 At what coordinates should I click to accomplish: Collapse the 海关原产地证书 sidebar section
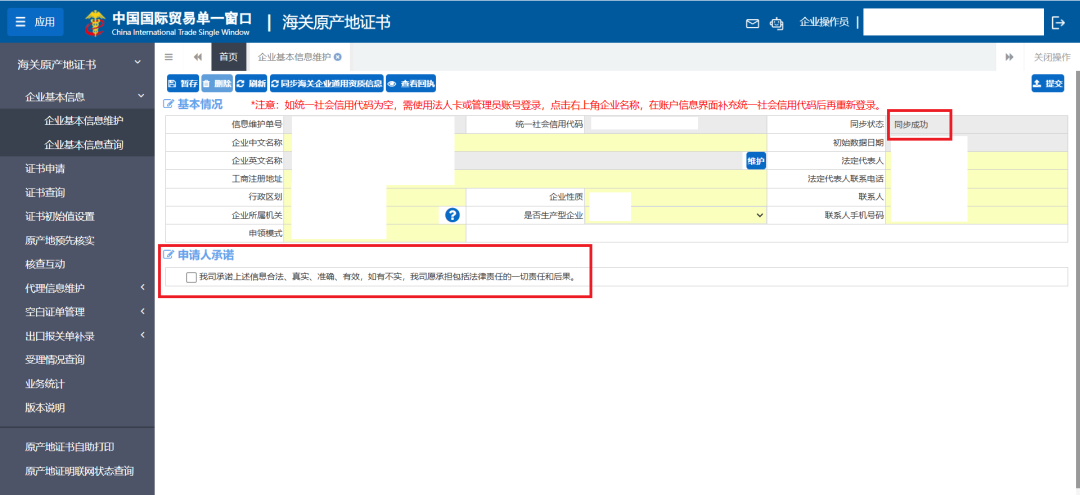pos(77,65)
